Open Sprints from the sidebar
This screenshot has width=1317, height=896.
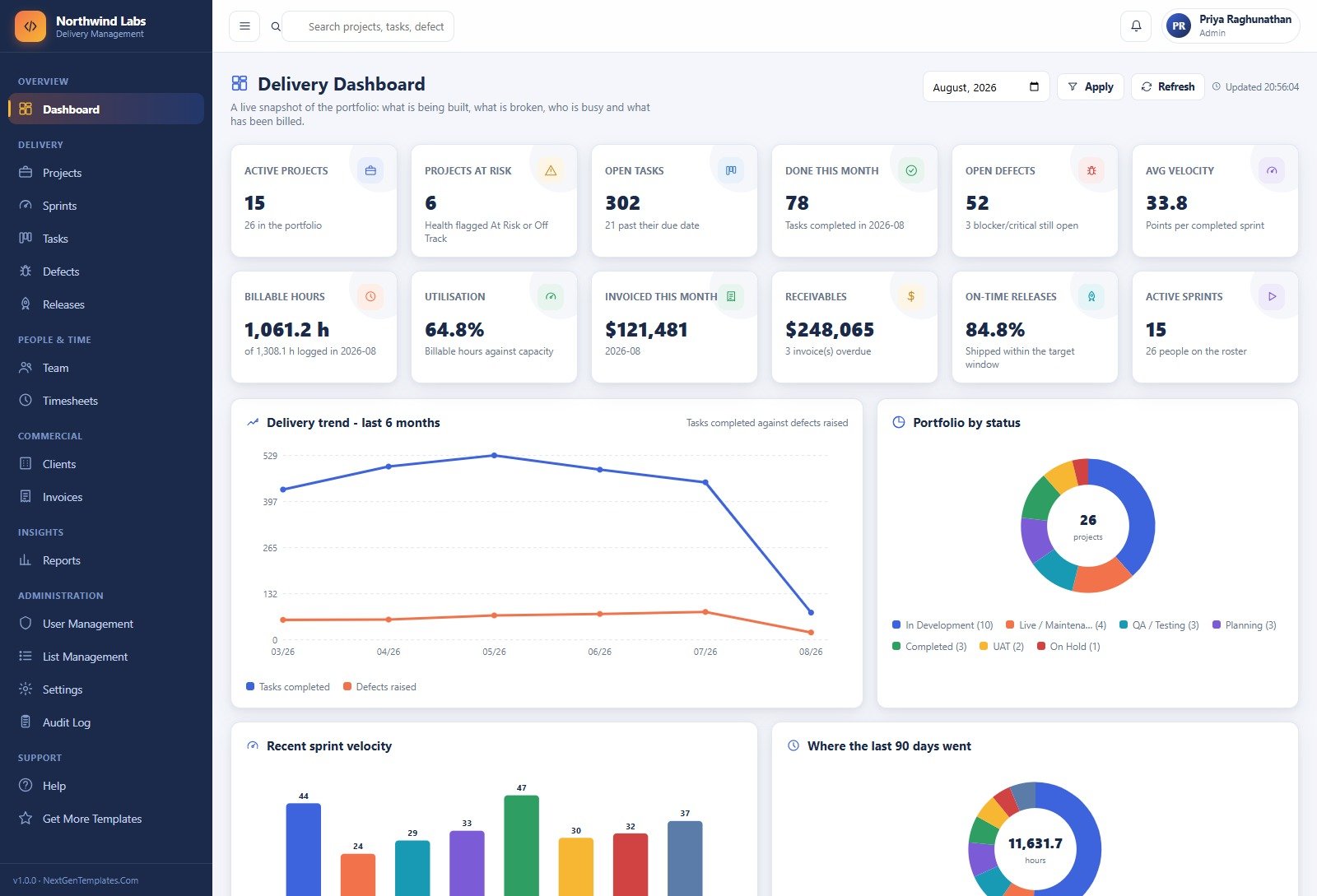(106, 206)
